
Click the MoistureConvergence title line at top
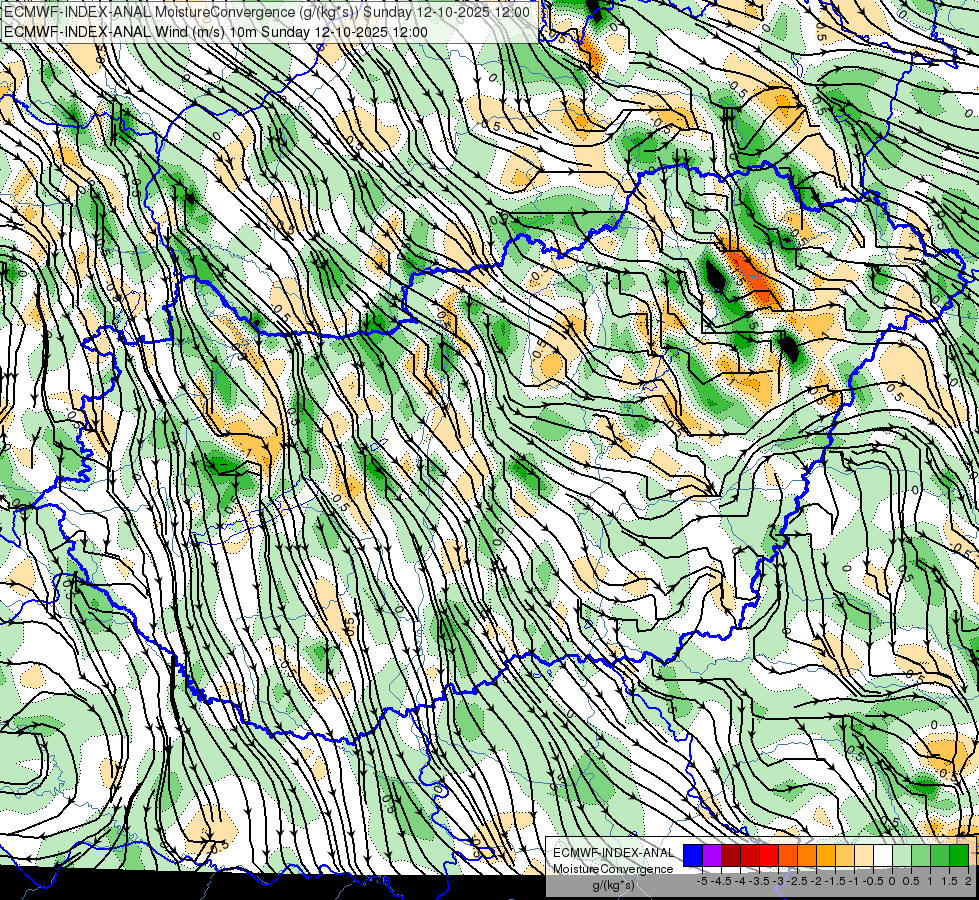267,12
